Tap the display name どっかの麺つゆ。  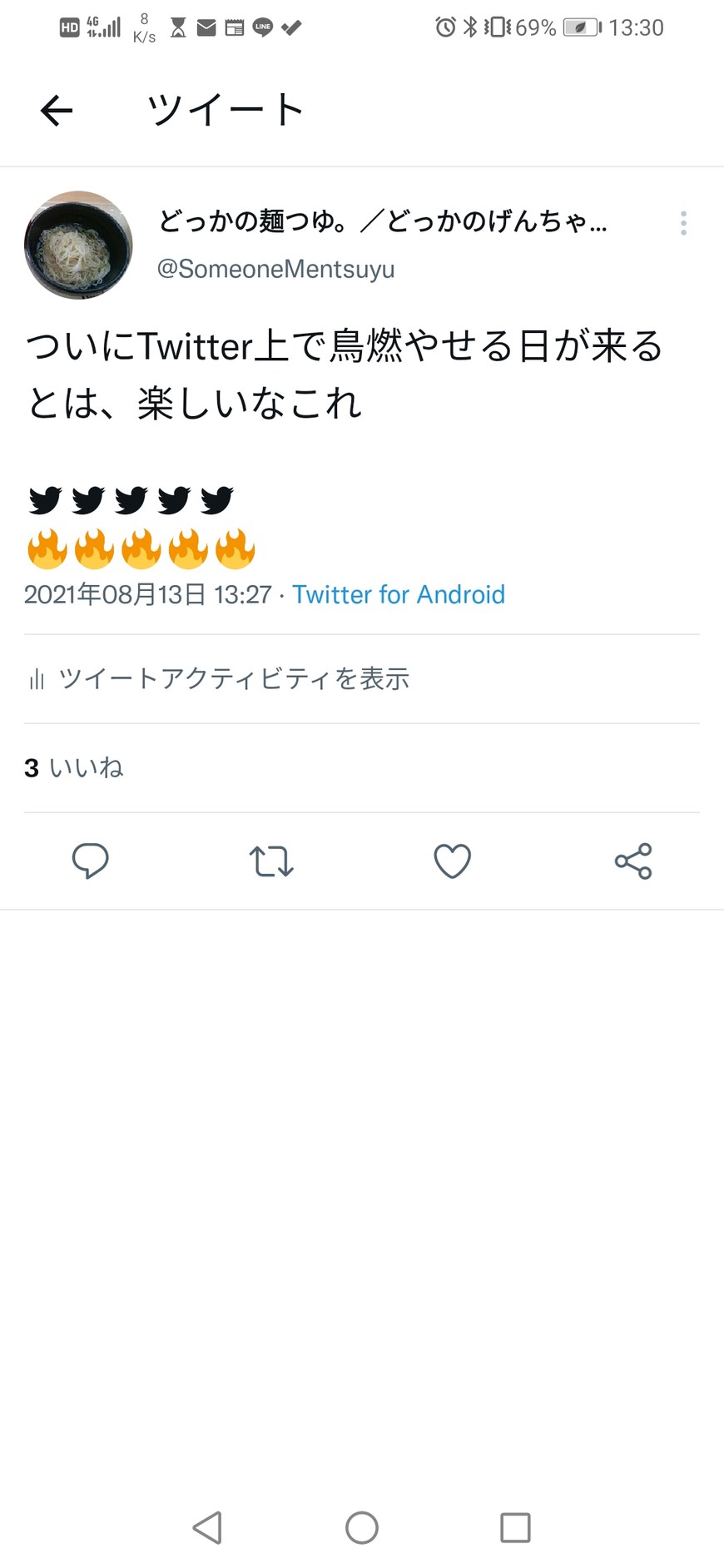coord(383,221)
